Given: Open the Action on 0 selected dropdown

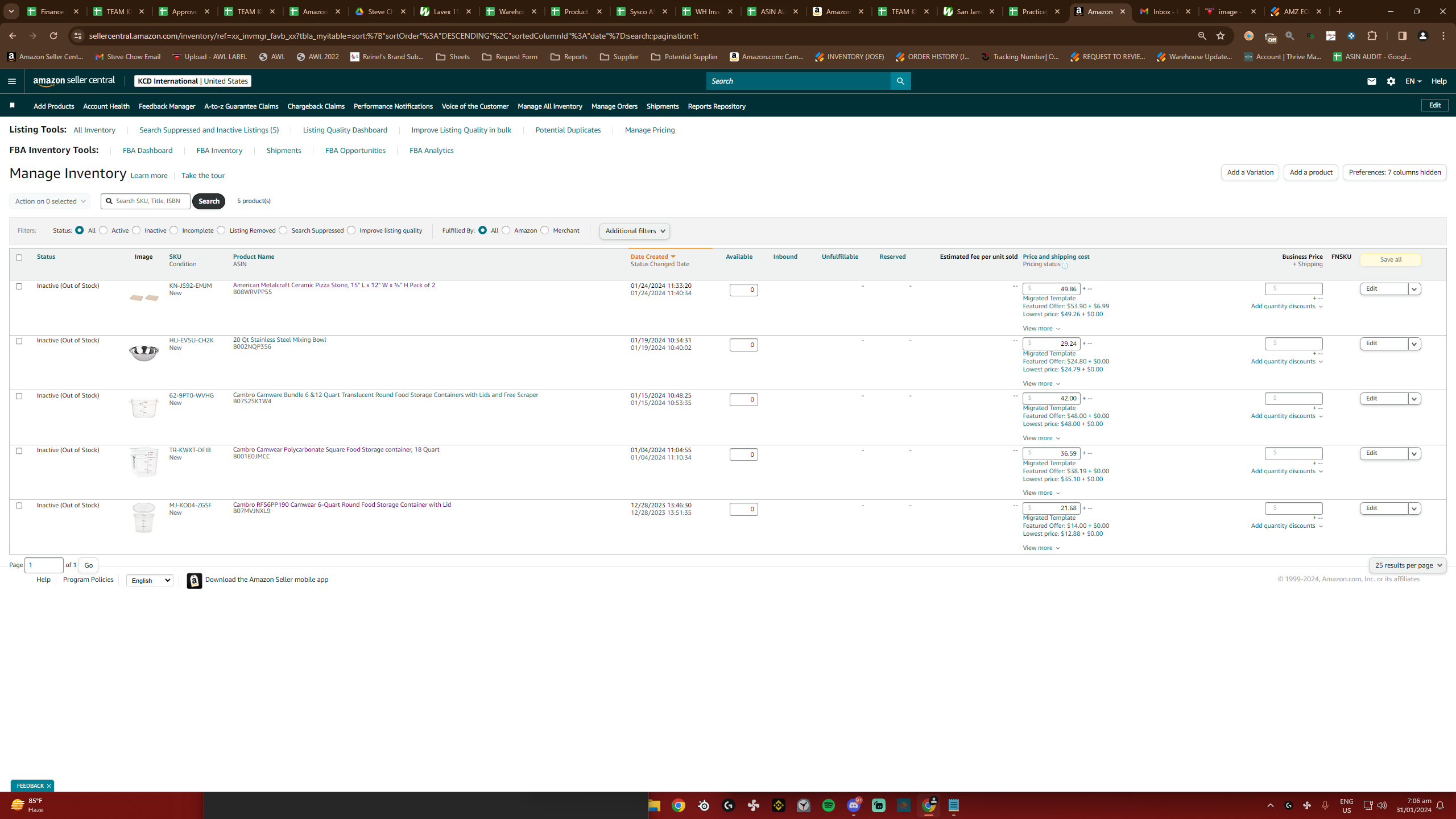Looking at the screenshot, I should tap(50, 201).
